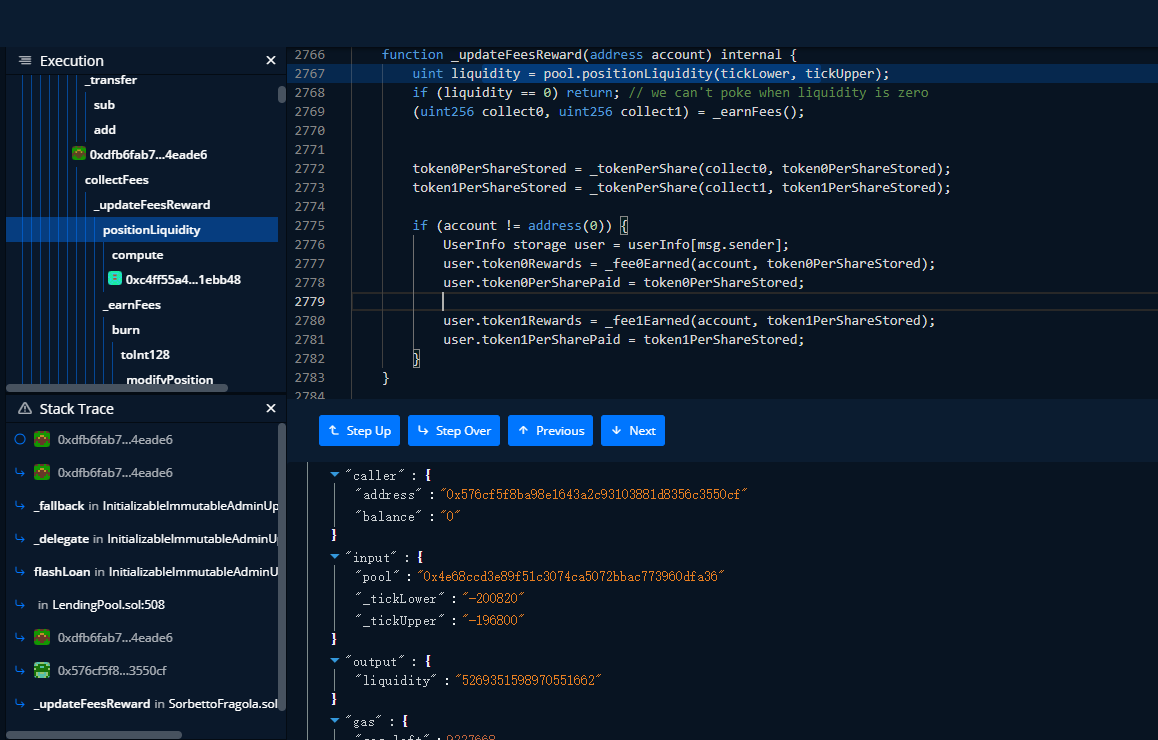Select toInt128 in Execution tree
The image size is (1158, 740).
pos(145,355)
